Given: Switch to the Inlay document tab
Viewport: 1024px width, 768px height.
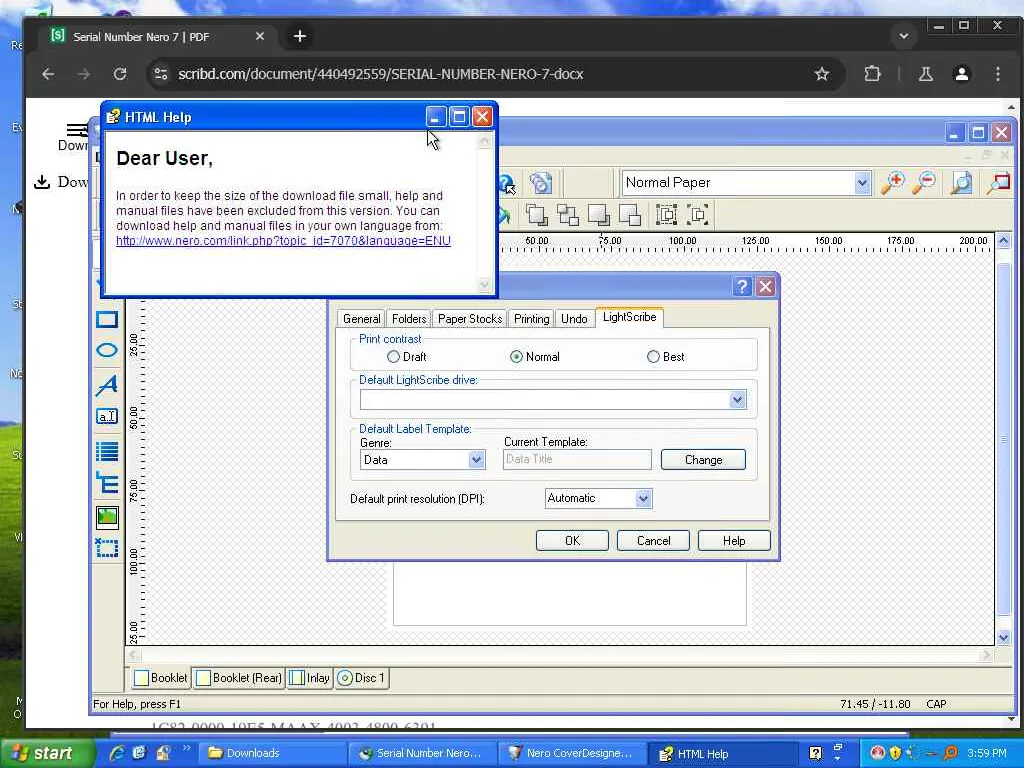Looking at the screenshot, I should pyautogui.click(x=310, y=679).
